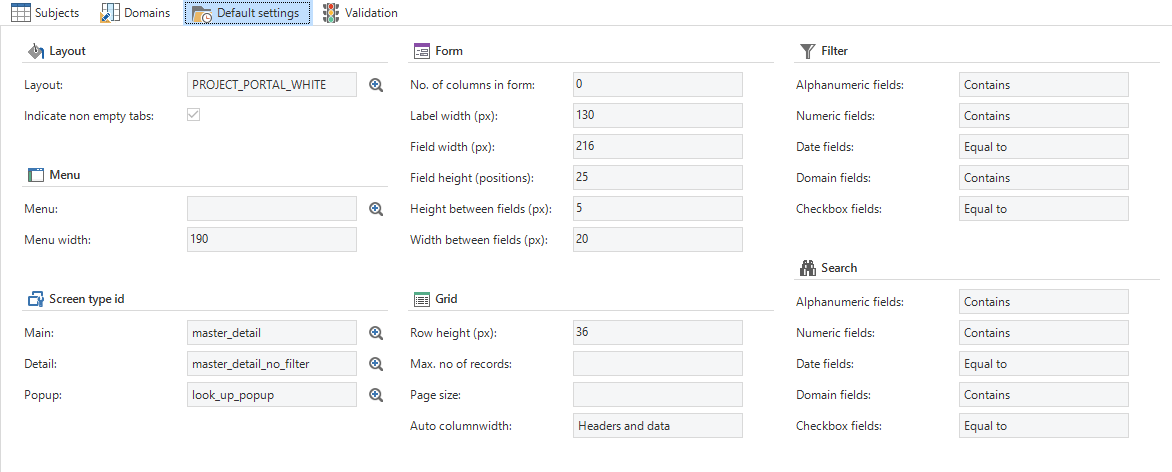Open the Validation tab
This screenshot has height=472, width=1172.
pos(370,13)
